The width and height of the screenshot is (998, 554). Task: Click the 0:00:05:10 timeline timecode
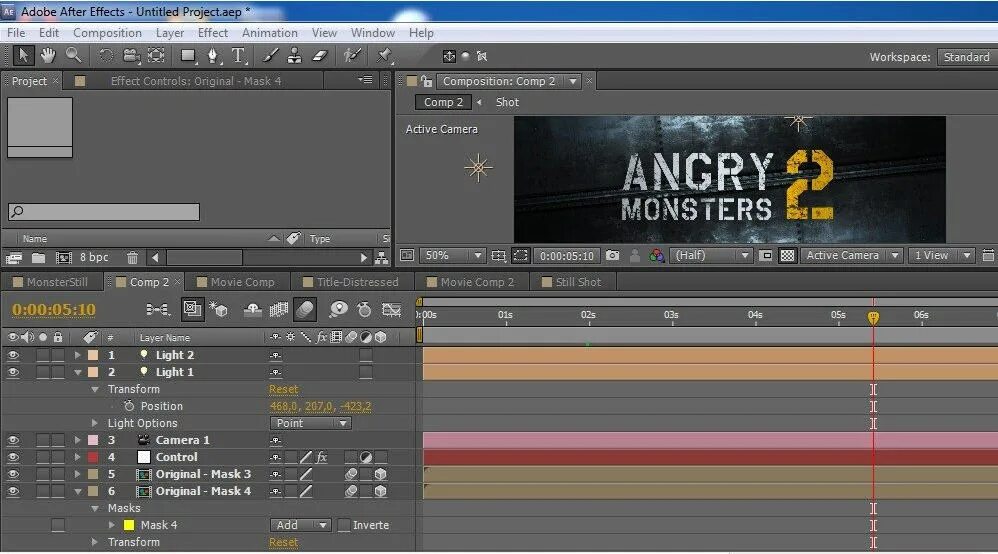(53, 309)
